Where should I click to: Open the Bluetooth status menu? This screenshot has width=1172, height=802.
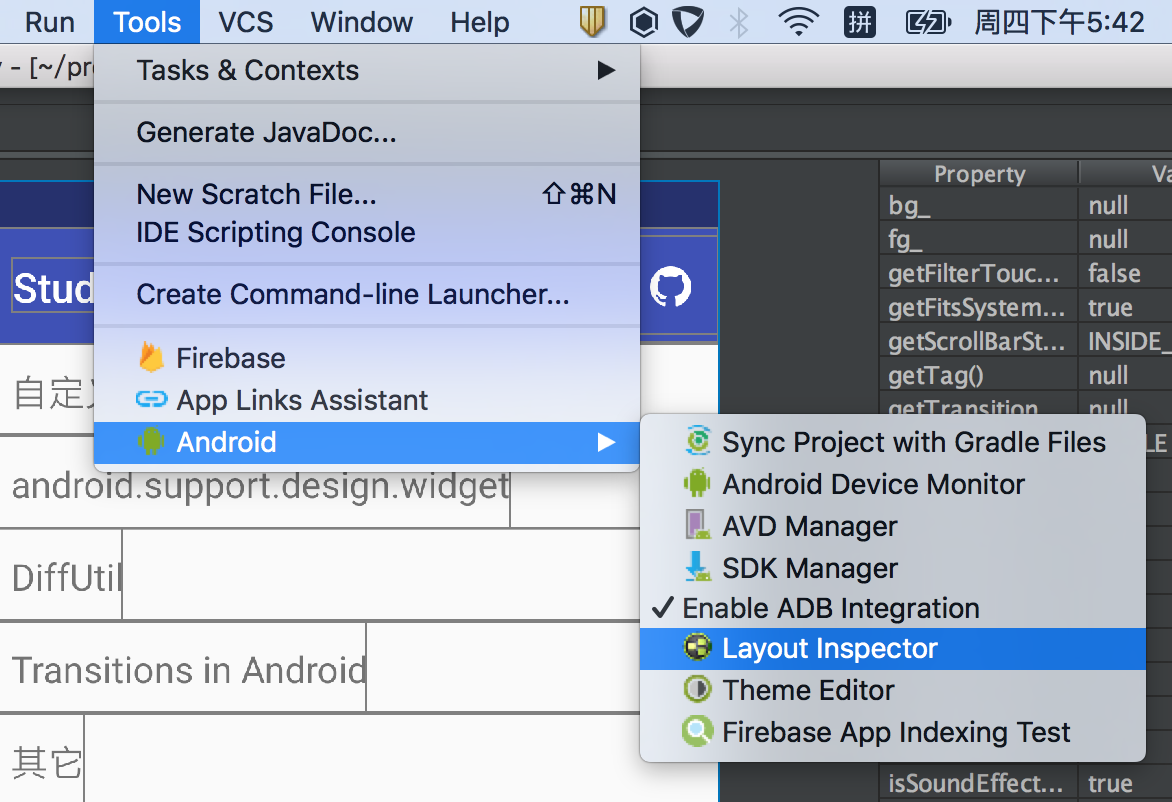739,22
